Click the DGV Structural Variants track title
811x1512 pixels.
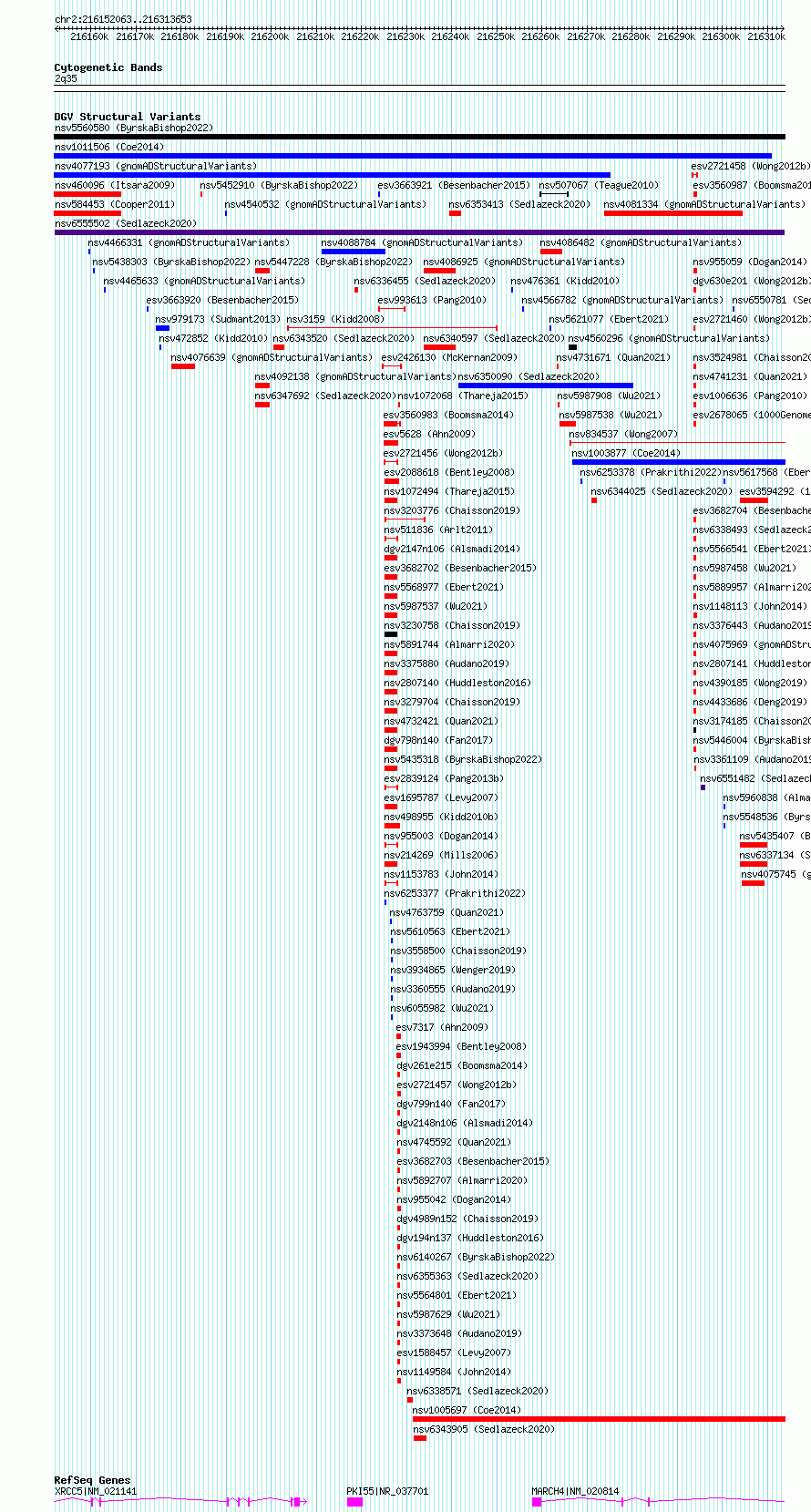128,117
